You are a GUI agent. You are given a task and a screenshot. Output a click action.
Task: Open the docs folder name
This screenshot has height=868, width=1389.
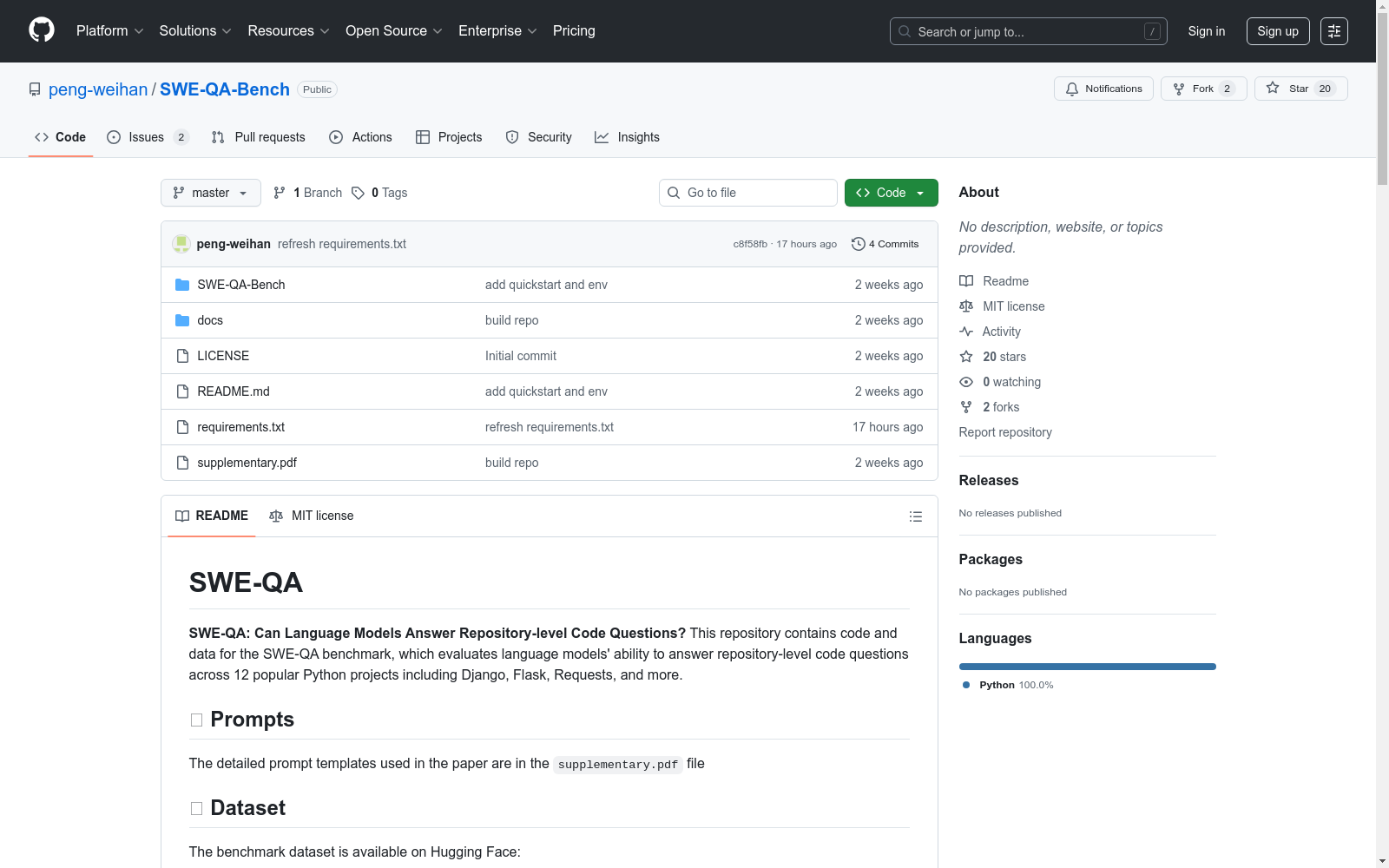click(x=210, y=320)
